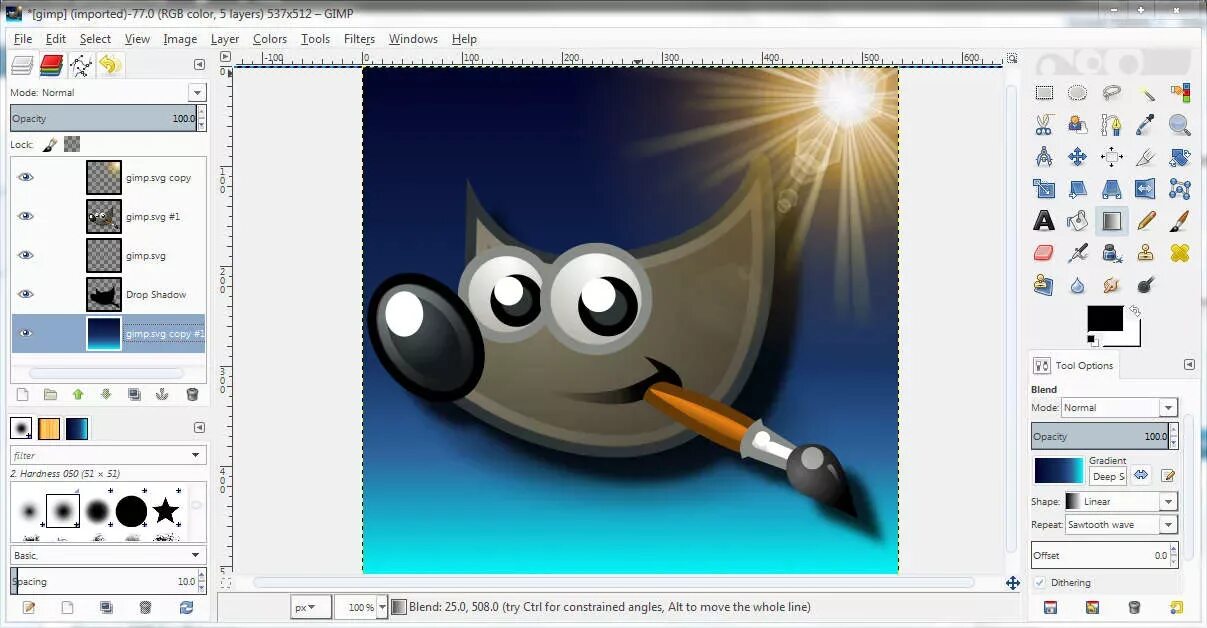
Task: Click the layer Opacity slider
Action: pyautogui.click(x=103, y=118)
